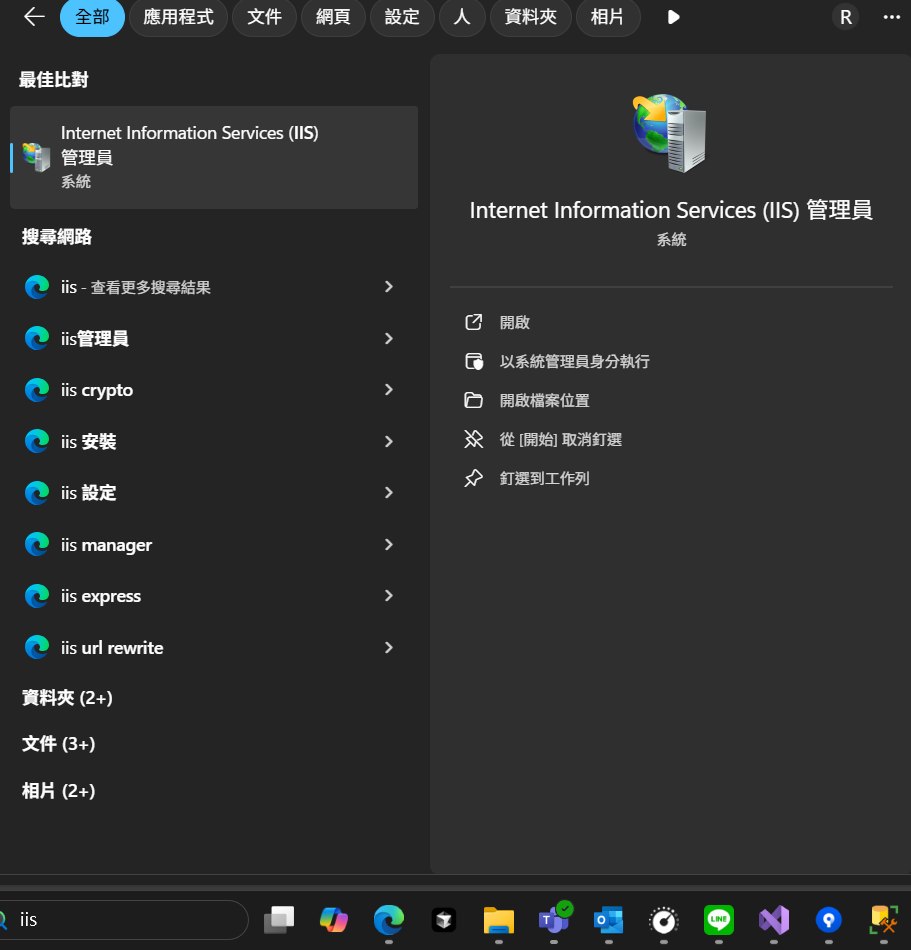Expand the chevron for 'iis crypto' suggestion
Viewport: 911px width, 950px height.
pos(389,390)
